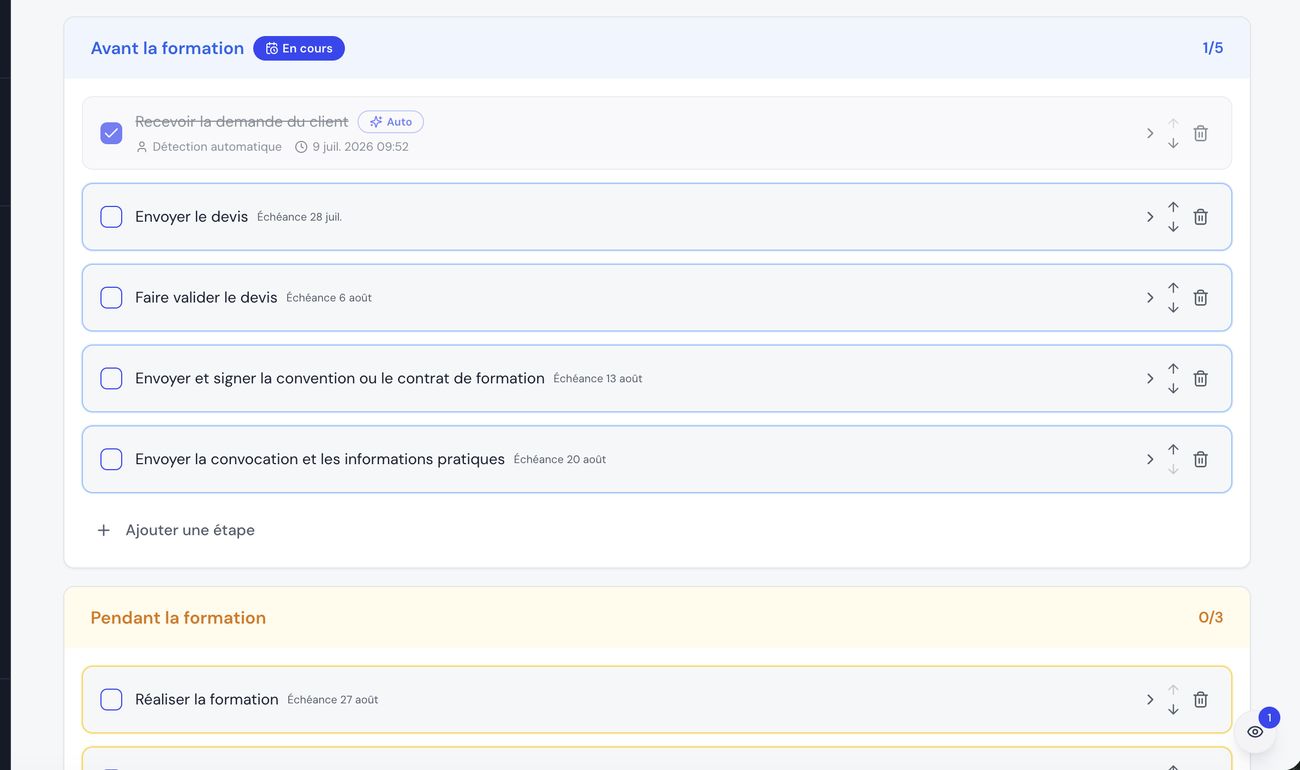The height and width of the screenshot is (770, 1300).
Task: Move the convention ou contrat step down
Action: click(x=1173, y=389)
